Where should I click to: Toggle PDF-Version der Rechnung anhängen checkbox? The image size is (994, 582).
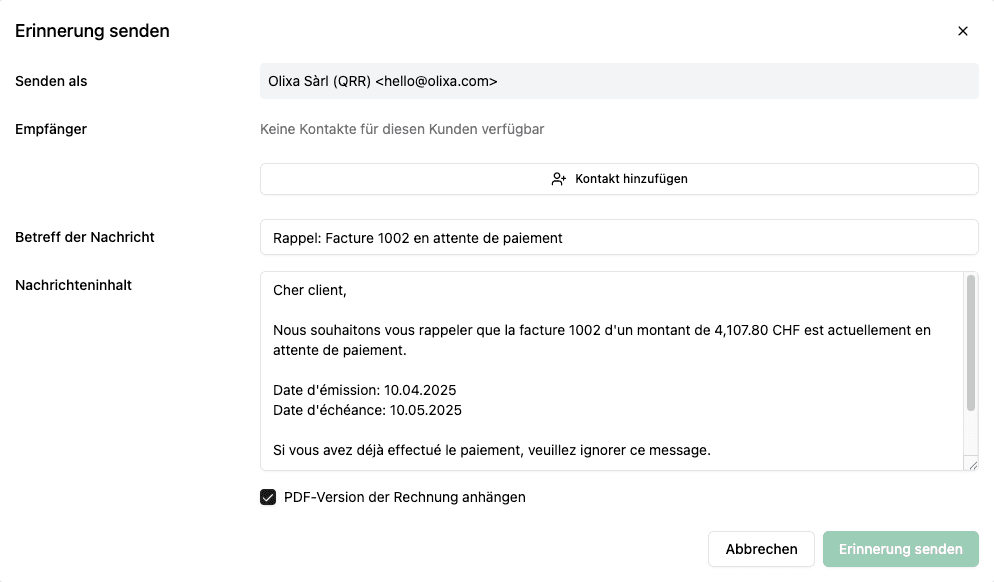tap(268, 497)
